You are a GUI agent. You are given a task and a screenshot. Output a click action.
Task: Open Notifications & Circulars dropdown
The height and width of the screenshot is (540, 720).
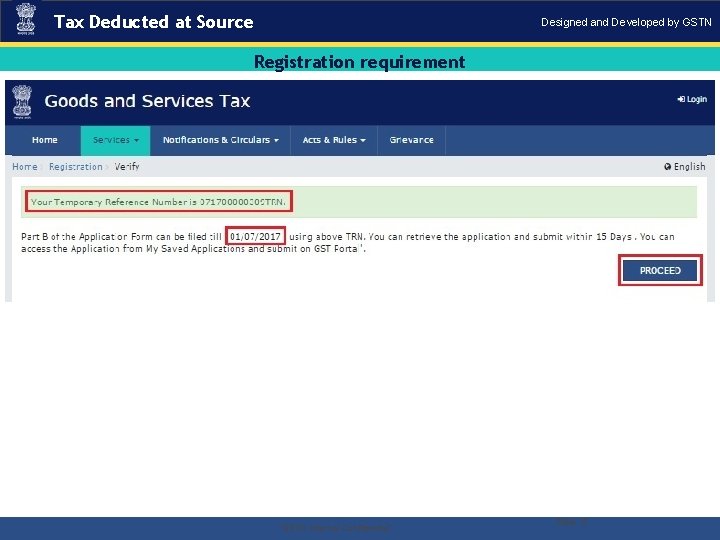[x=220, y=140]
